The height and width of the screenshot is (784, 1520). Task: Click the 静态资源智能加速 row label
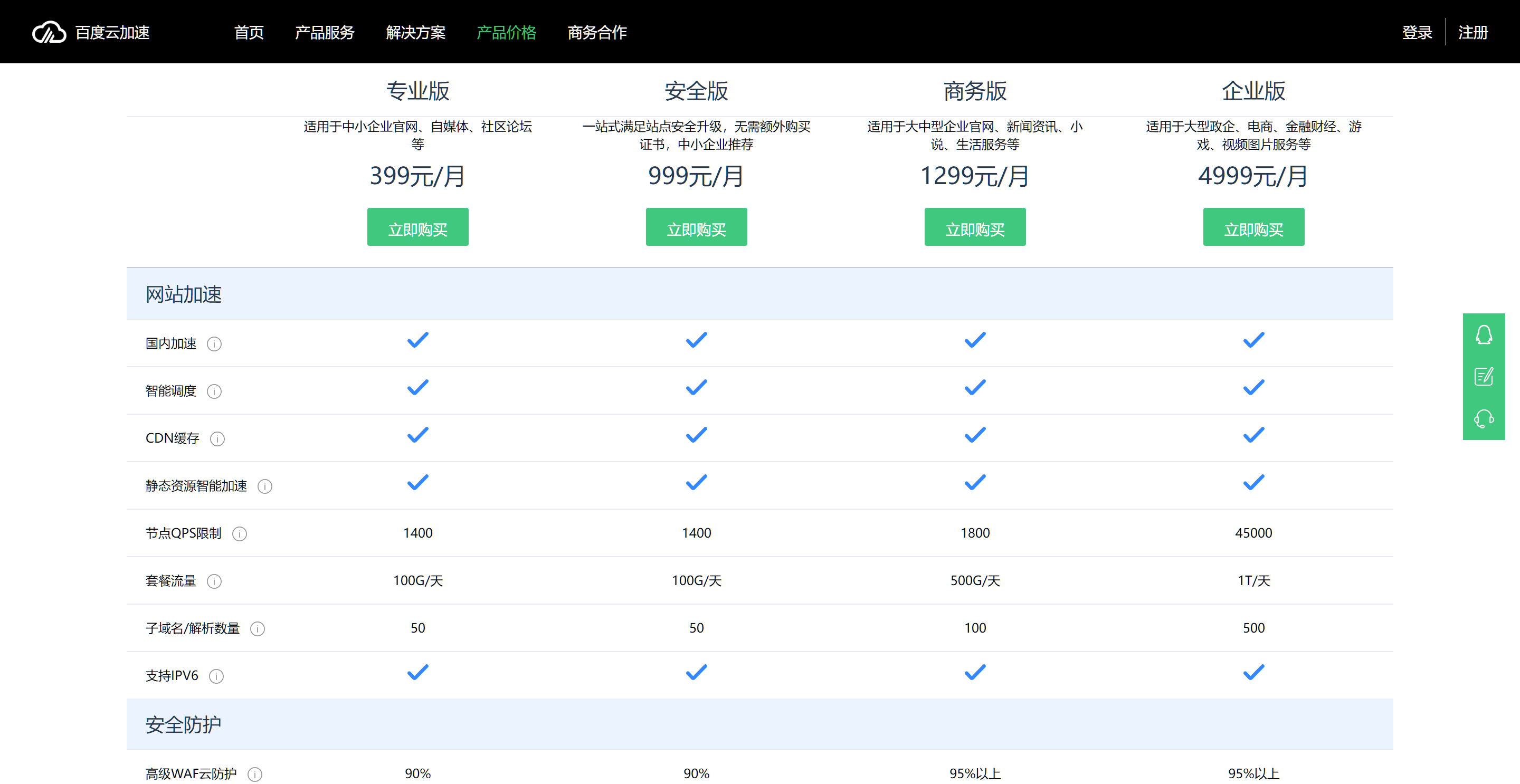[196, 486]
